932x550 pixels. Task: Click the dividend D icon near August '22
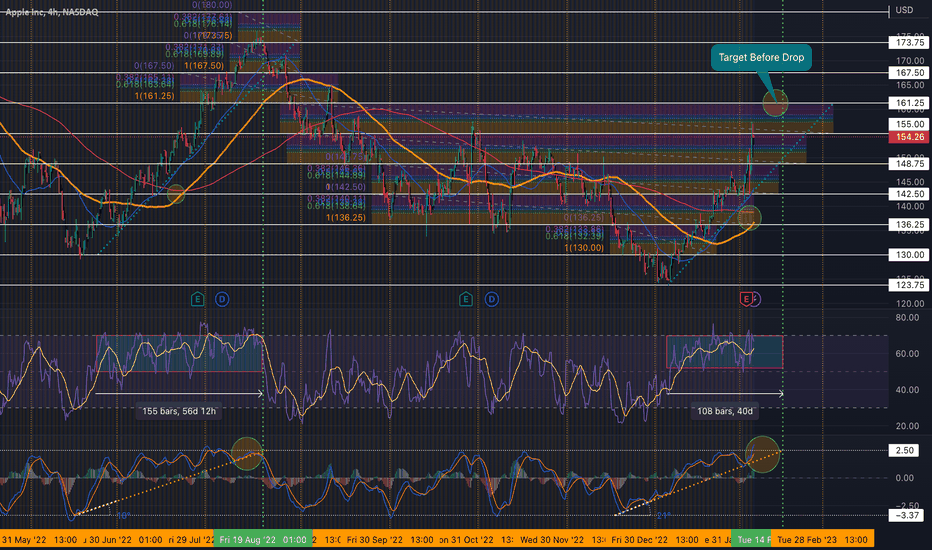point(222,299)
